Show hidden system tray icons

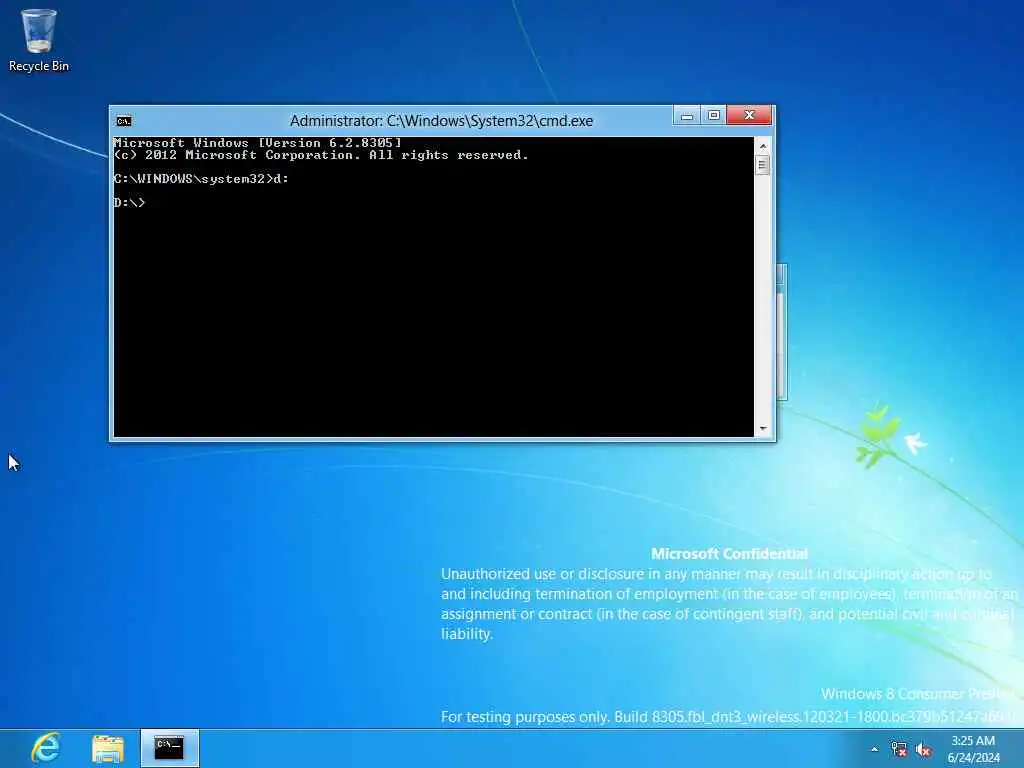click(x=874, y=750)
